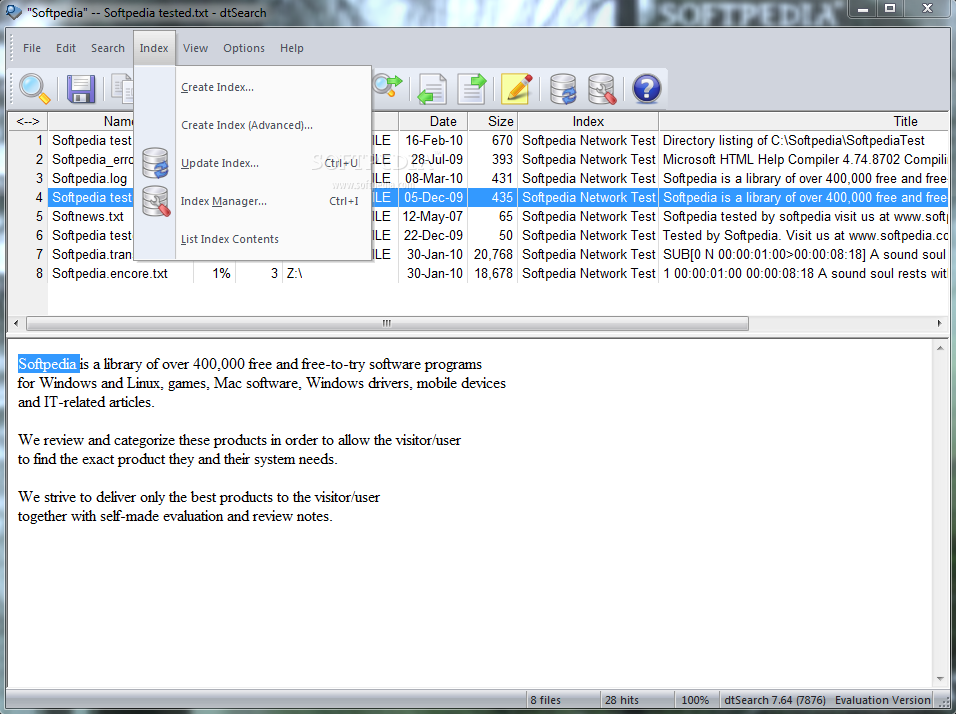Click the results list right scroll arrow

pyautogui.click(x=940, y=323)
